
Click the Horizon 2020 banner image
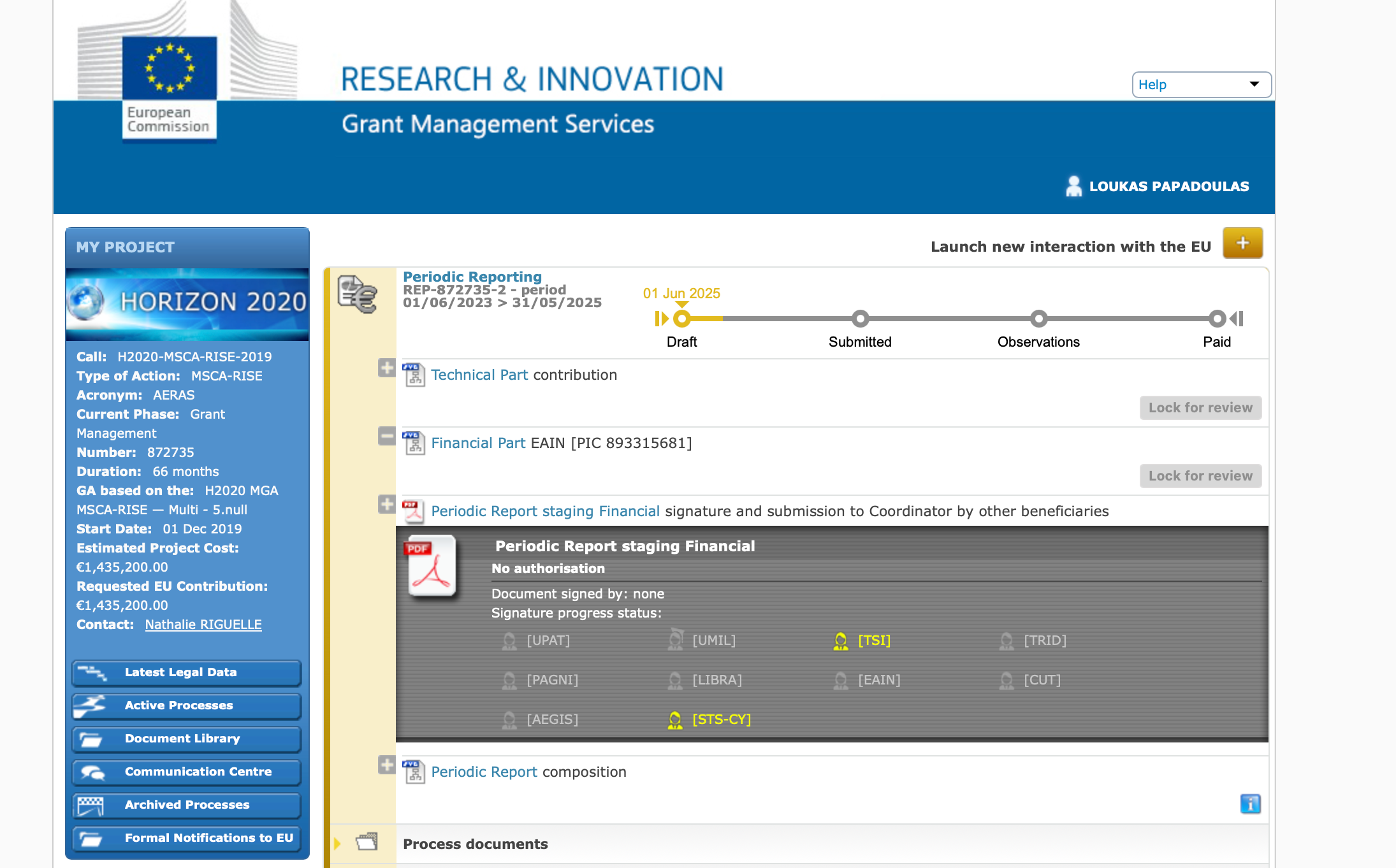187,304
